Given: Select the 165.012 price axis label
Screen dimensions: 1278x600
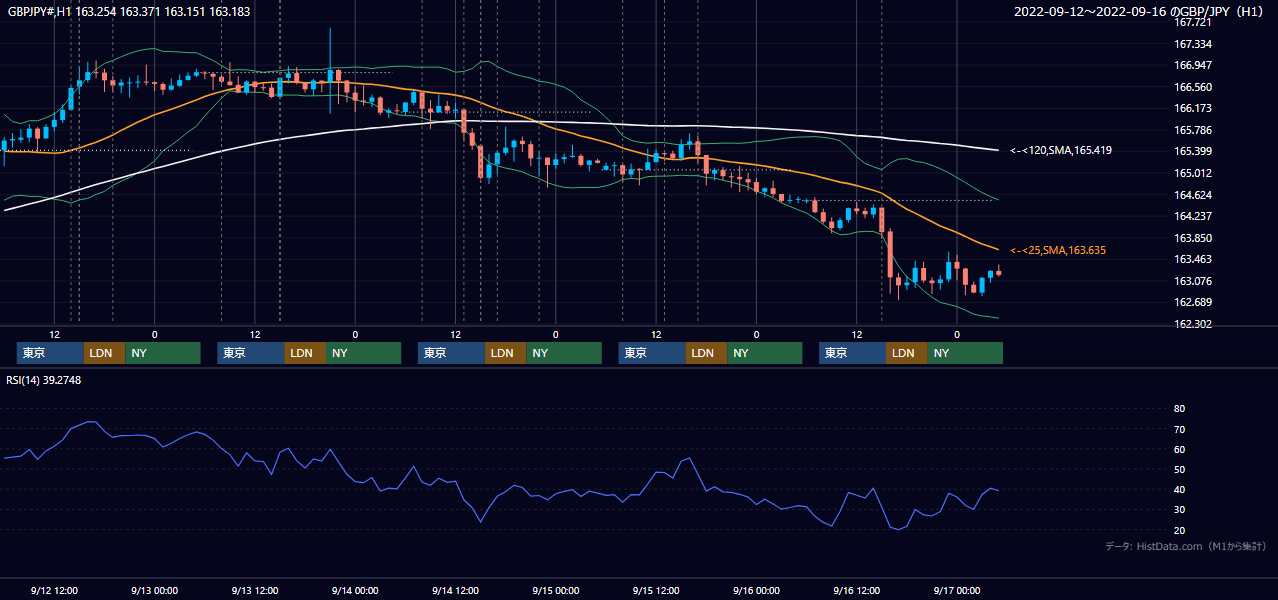Looking at the screenshot, I should (1192, 173).
